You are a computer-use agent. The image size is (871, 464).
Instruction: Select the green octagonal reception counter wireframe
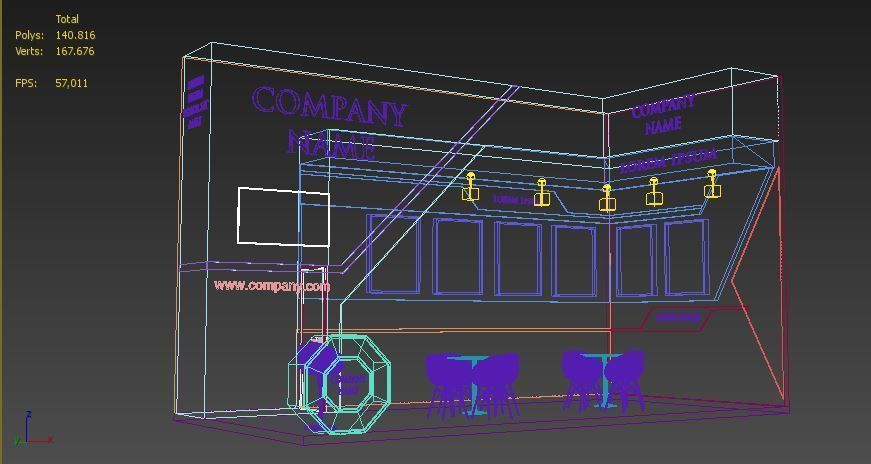(340, 383)
